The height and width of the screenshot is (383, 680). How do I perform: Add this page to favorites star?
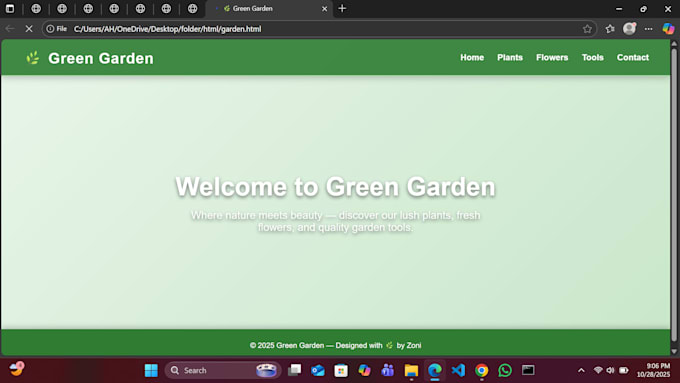point(587,29)
